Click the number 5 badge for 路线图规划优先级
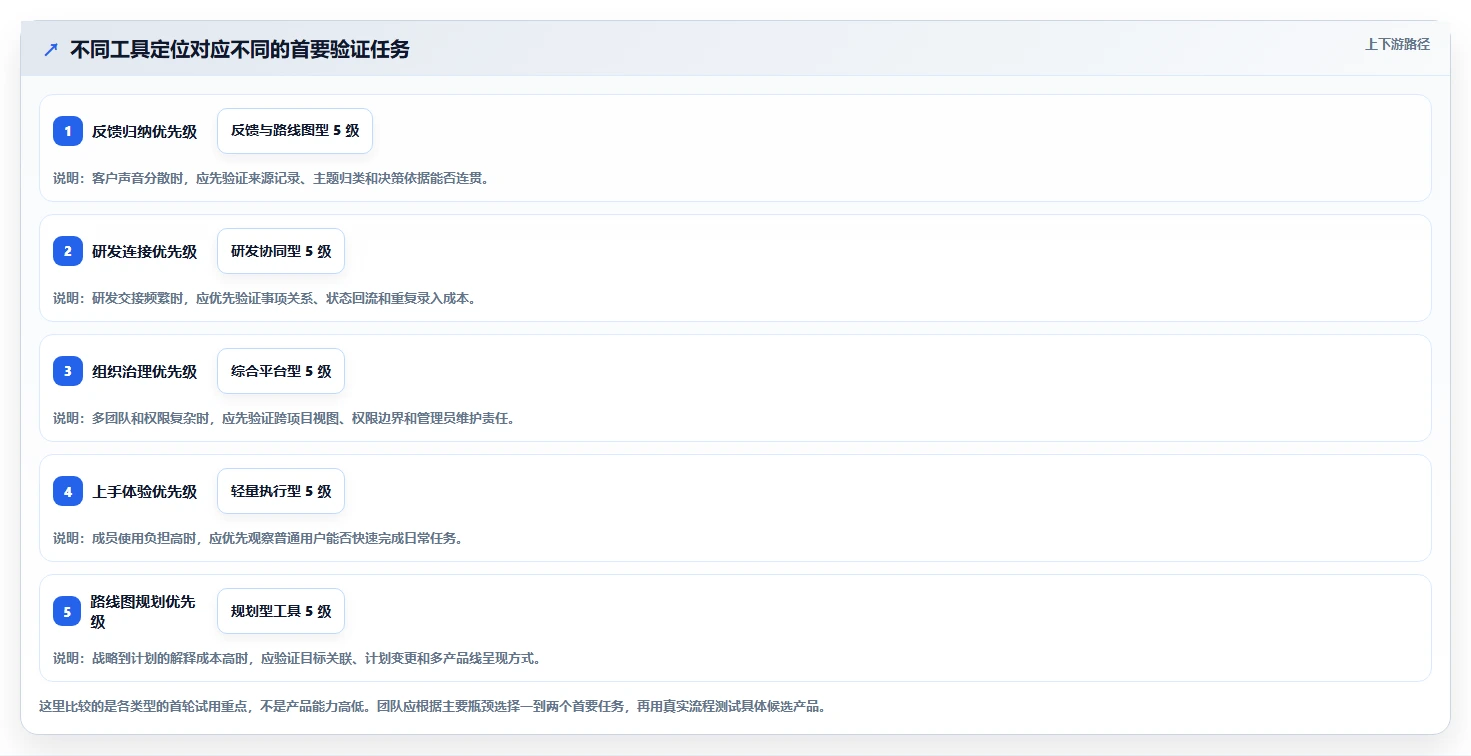This screenshot has width=1471, height=756. coord(67,611)
